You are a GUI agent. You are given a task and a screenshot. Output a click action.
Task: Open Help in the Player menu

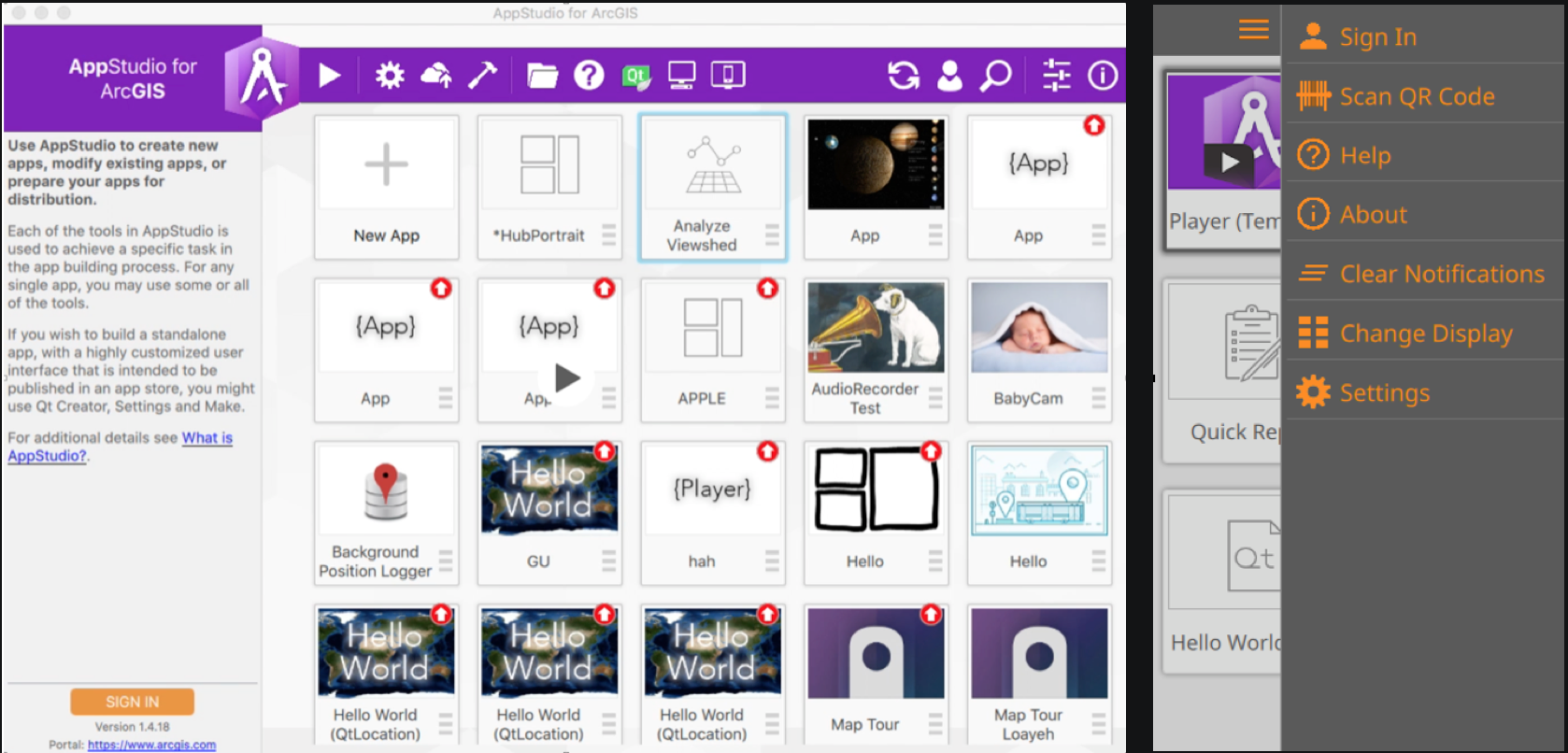click(x=1425, y=155)
